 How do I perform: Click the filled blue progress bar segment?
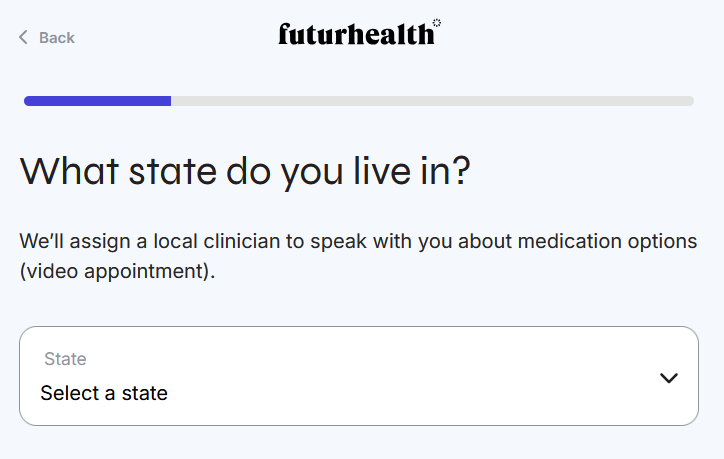[97, 100]
